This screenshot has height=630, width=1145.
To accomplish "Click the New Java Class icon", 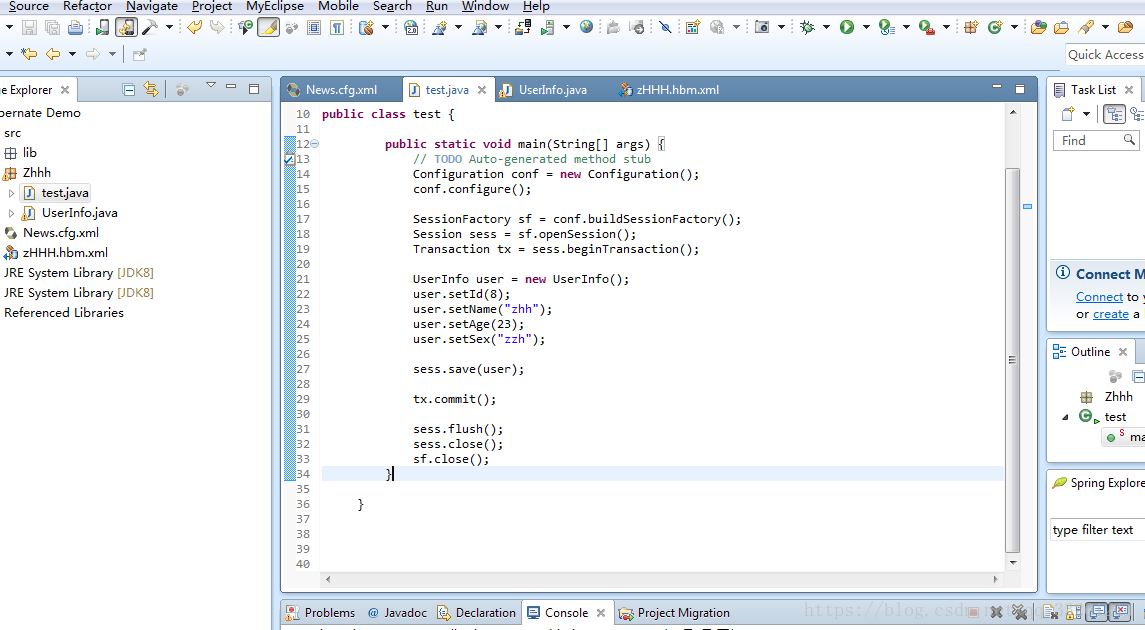I will (995, 28).
